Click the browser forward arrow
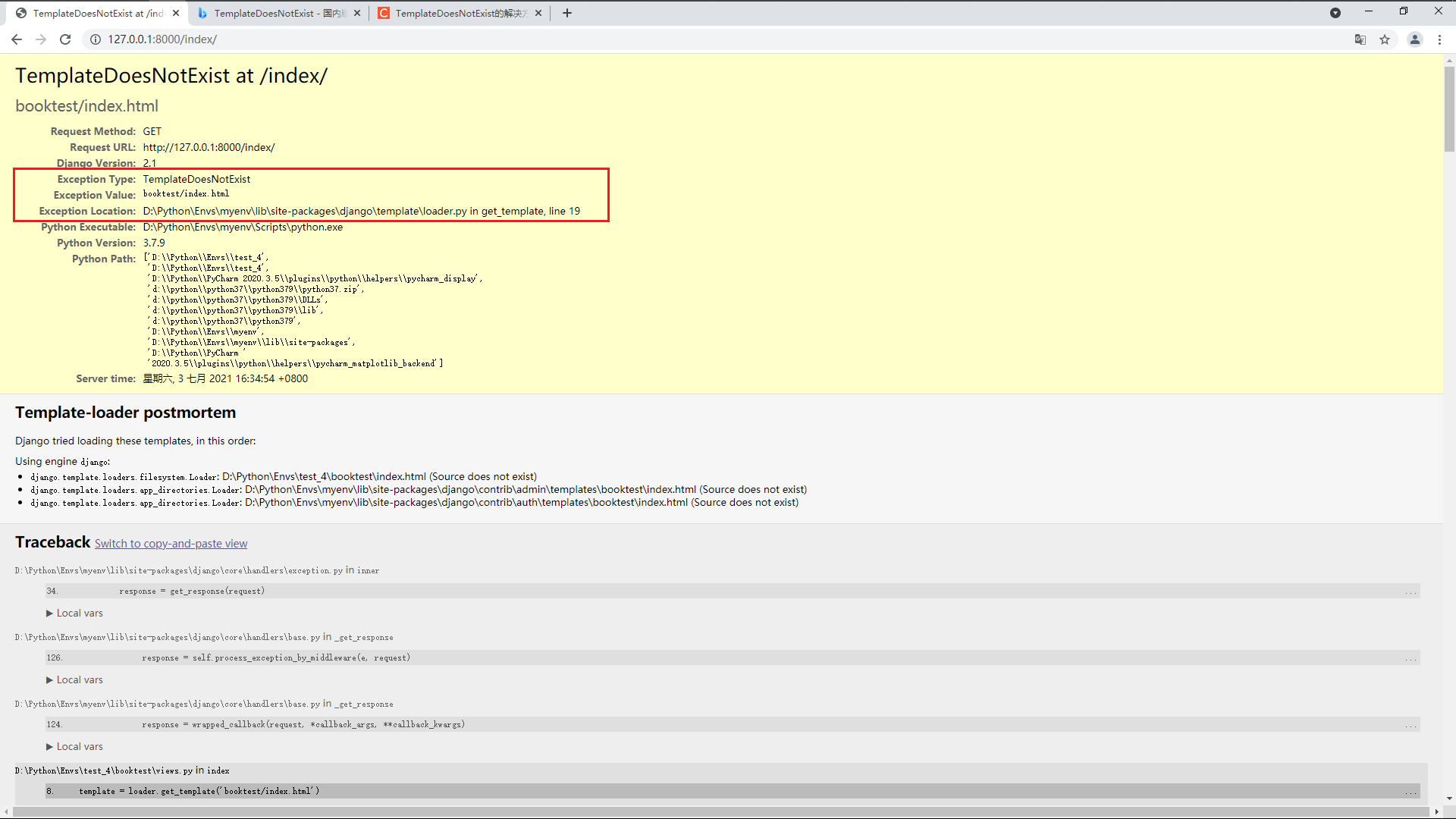 click(x=41, y=39)
